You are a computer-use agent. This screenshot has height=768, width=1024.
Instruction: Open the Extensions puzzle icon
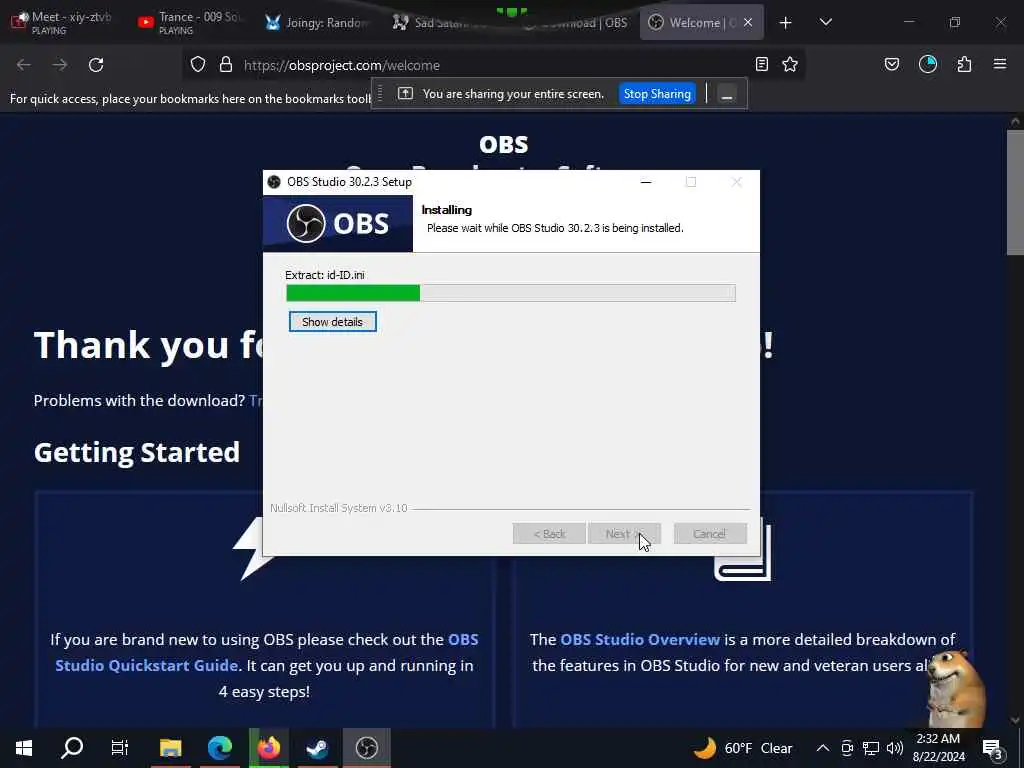(x=964, y=64)
